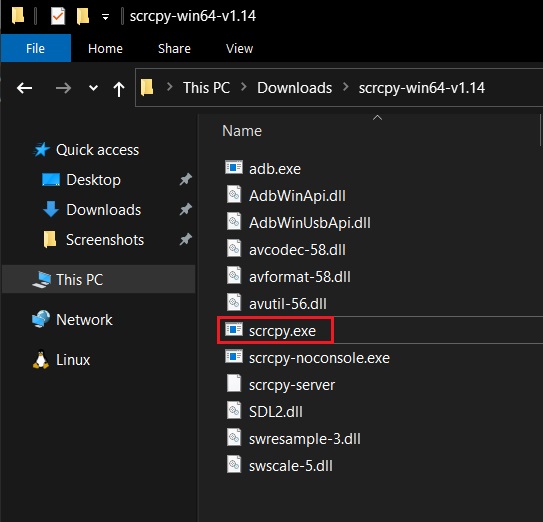
Task: Select the avformat-58.dll file name
Action: tap(300, 277)
